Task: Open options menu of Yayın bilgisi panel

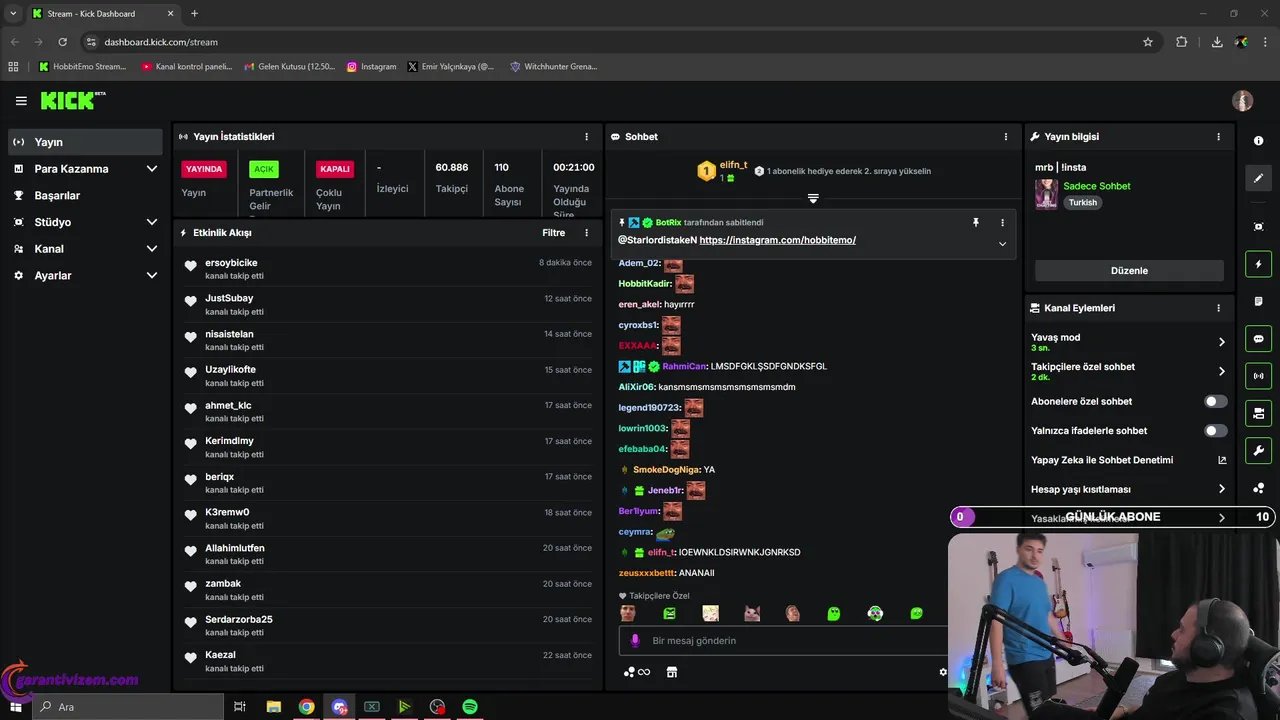Action: pos(1218,136)
